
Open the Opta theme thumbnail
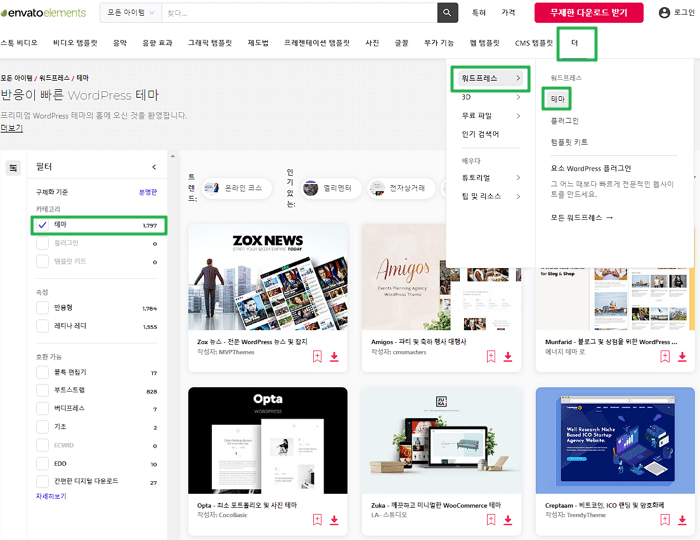(x=267, y=440)
